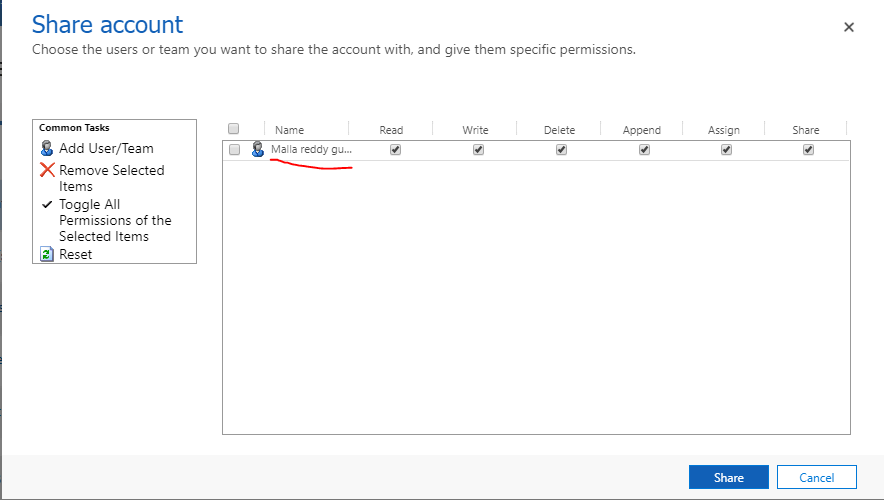Click the Add User/Team icon
This screenshot has height=500, width=884.
[x=47, y=148]
